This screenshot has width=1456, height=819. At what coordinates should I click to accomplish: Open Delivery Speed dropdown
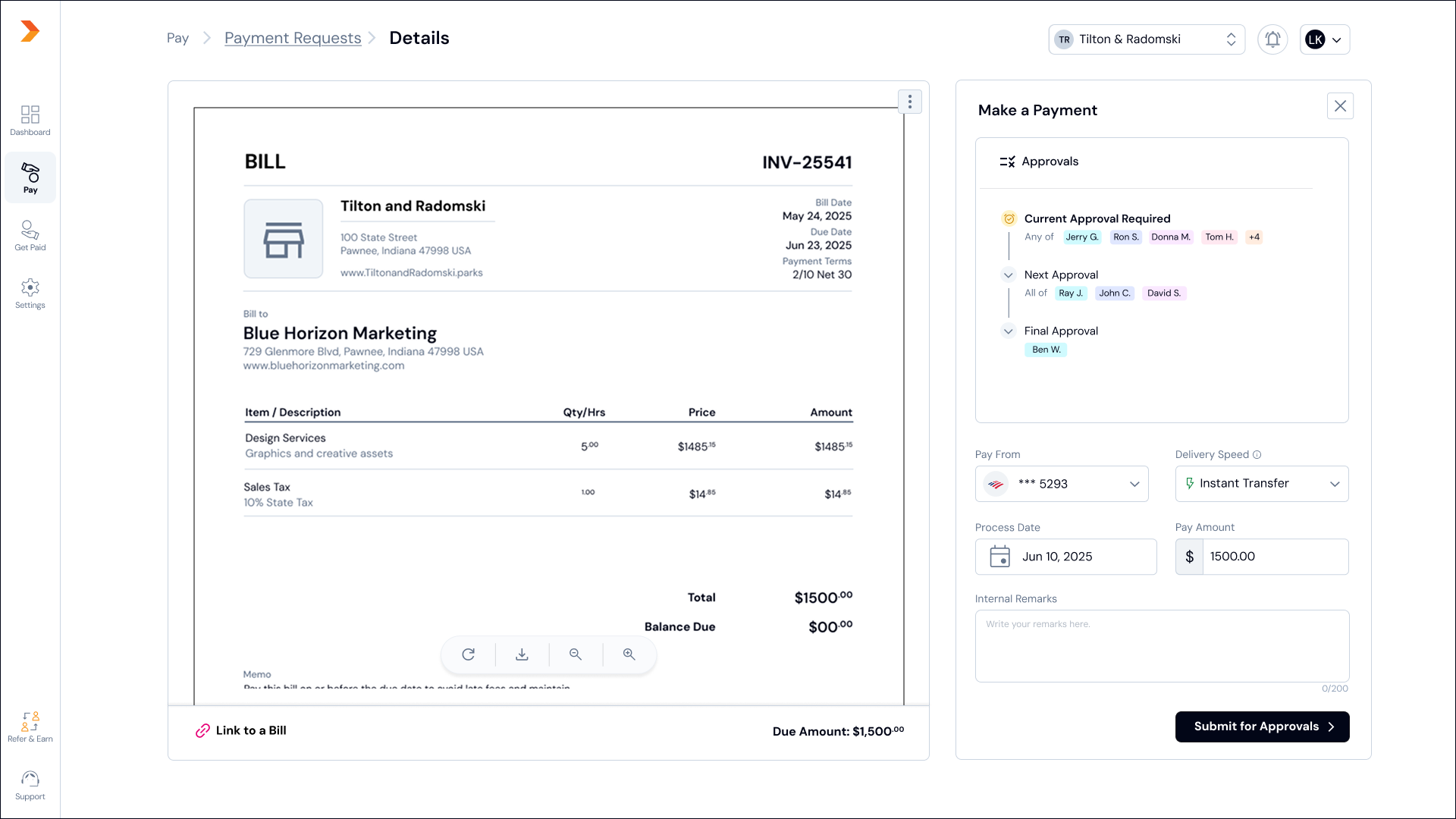tap(1262, 484)
